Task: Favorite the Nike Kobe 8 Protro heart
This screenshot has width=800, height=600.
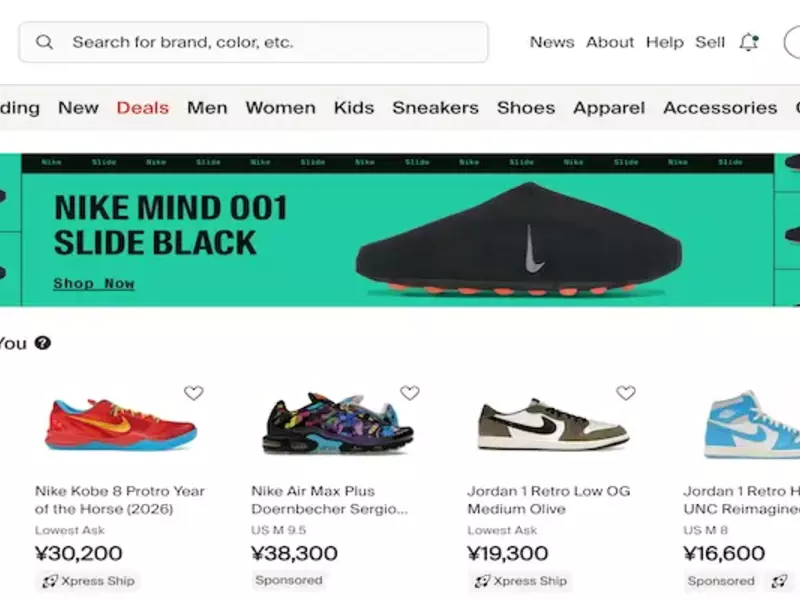Action: (x=193, y=393)
